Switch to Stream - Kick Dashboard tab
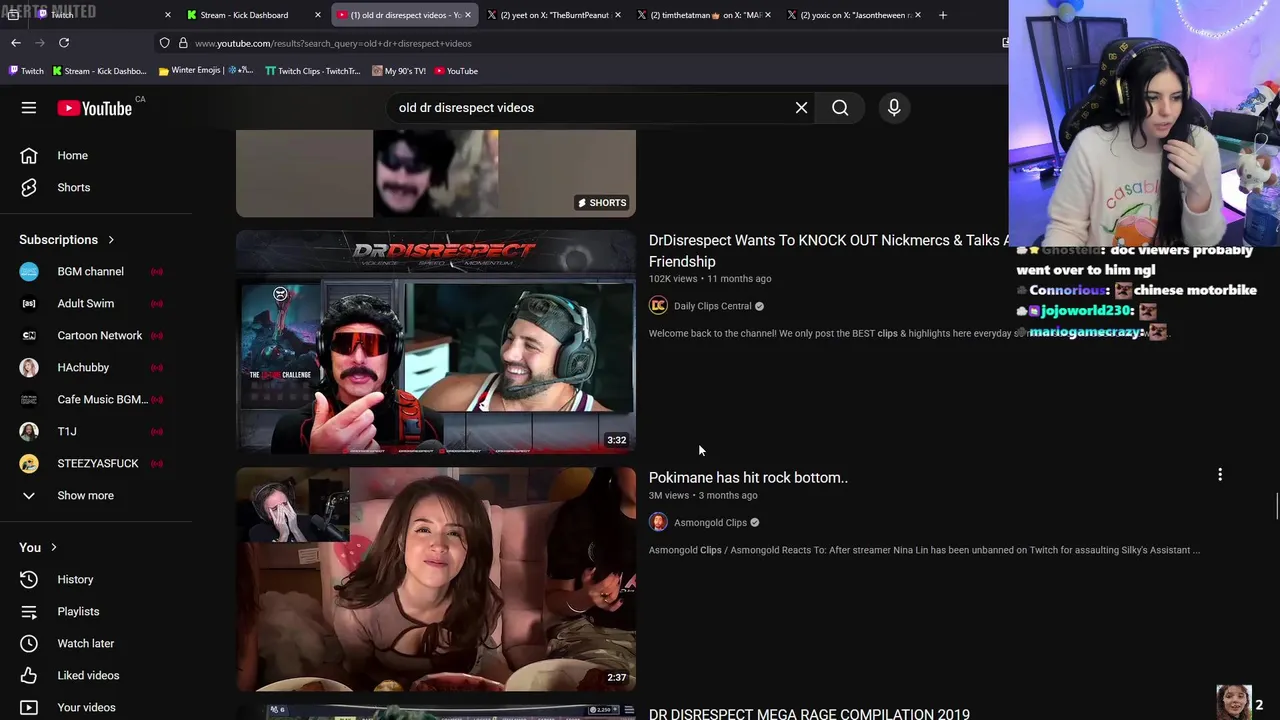The width and height of the screenshot is (1280, 720). coord(253,15)
